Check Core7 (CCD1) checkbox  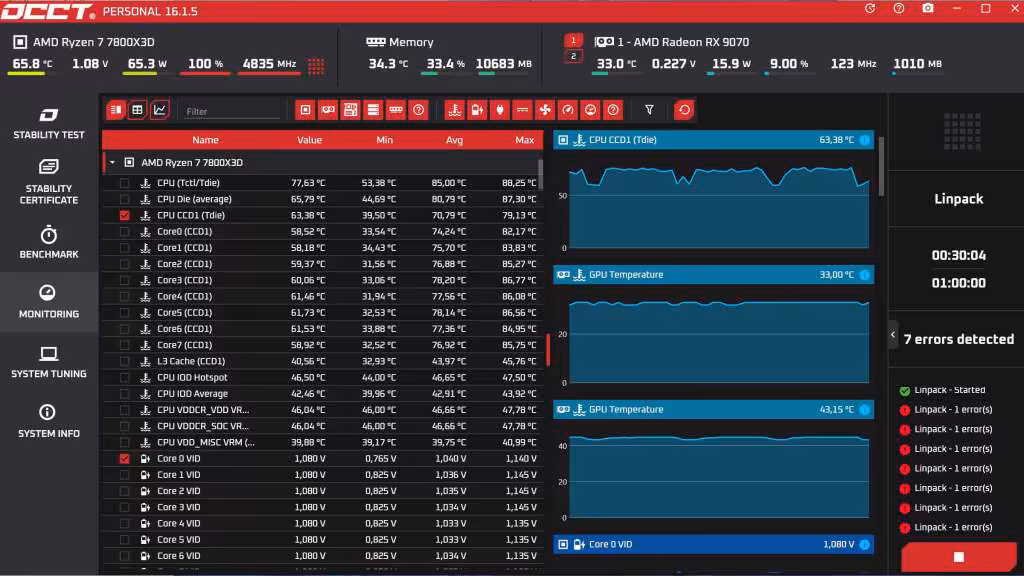(124, 345)
